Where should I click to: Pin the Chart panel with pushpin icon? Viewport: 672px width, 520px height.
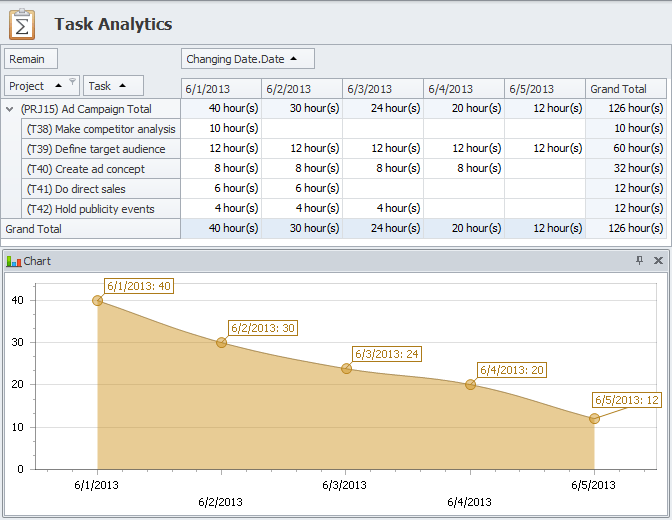tap(640, 260)
